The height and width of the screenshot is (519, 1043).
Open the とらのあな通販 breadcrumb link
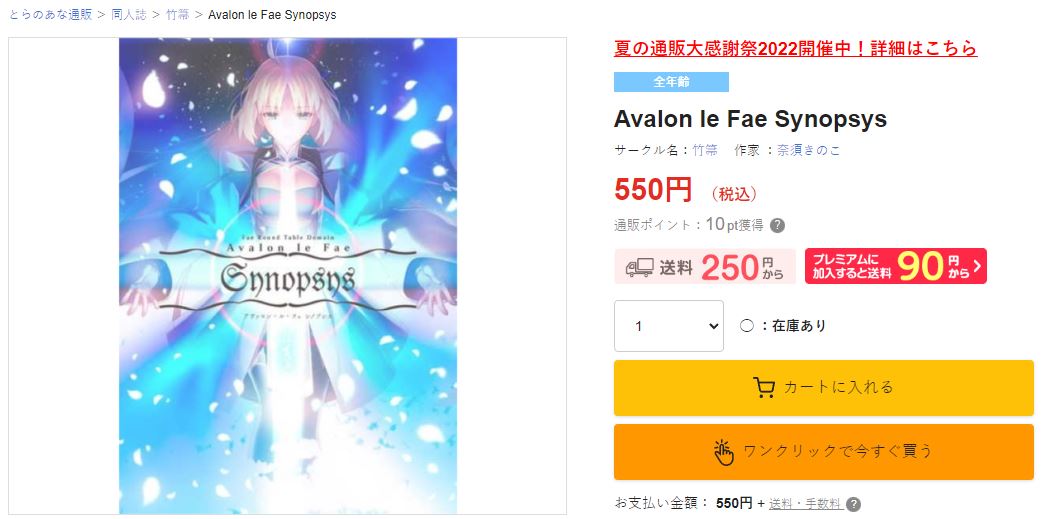[x=51, y=14]
